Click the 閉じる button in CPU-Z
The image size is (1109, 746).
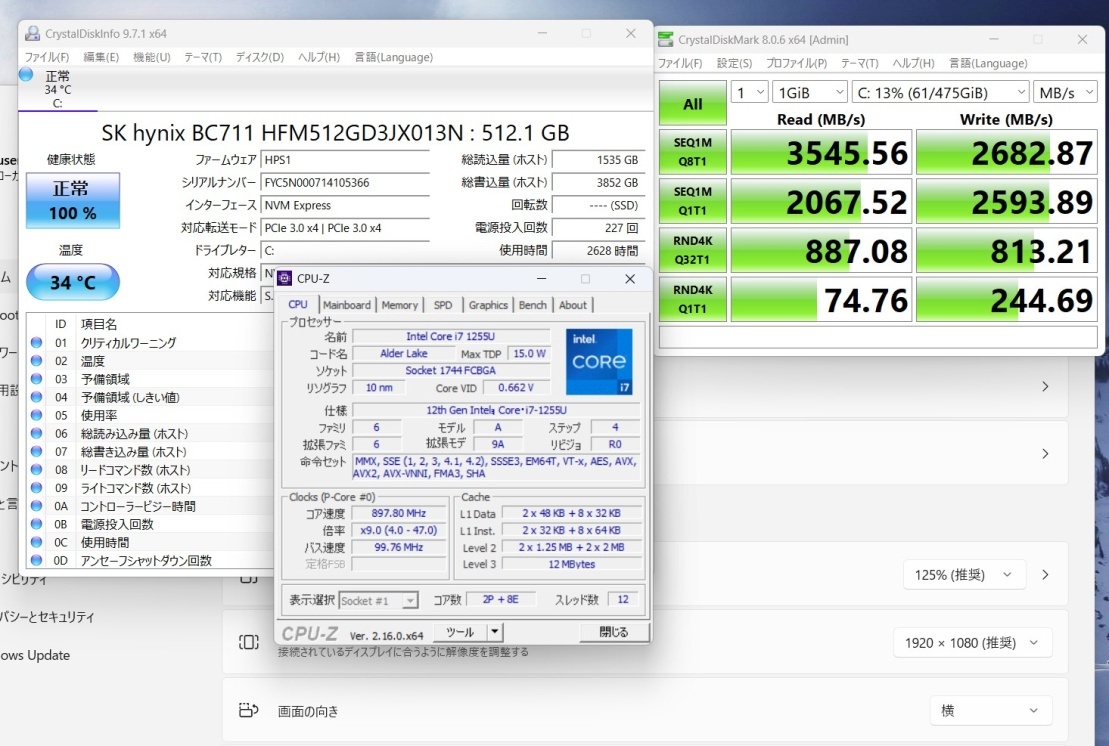pos(613,632)
